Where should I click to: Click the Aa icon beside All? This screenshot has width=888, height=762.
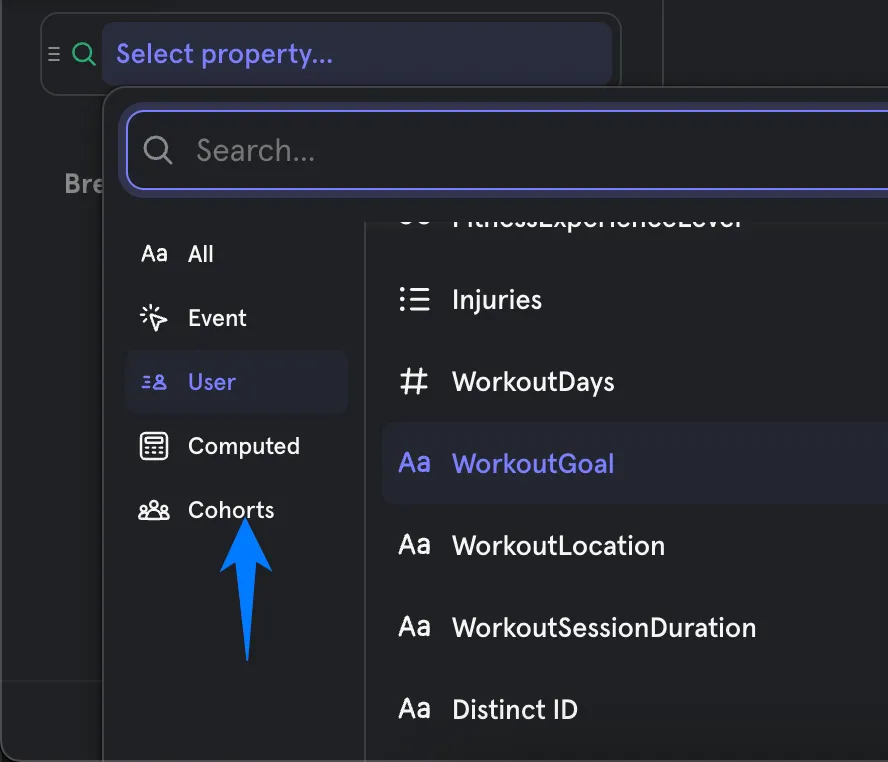154,254
